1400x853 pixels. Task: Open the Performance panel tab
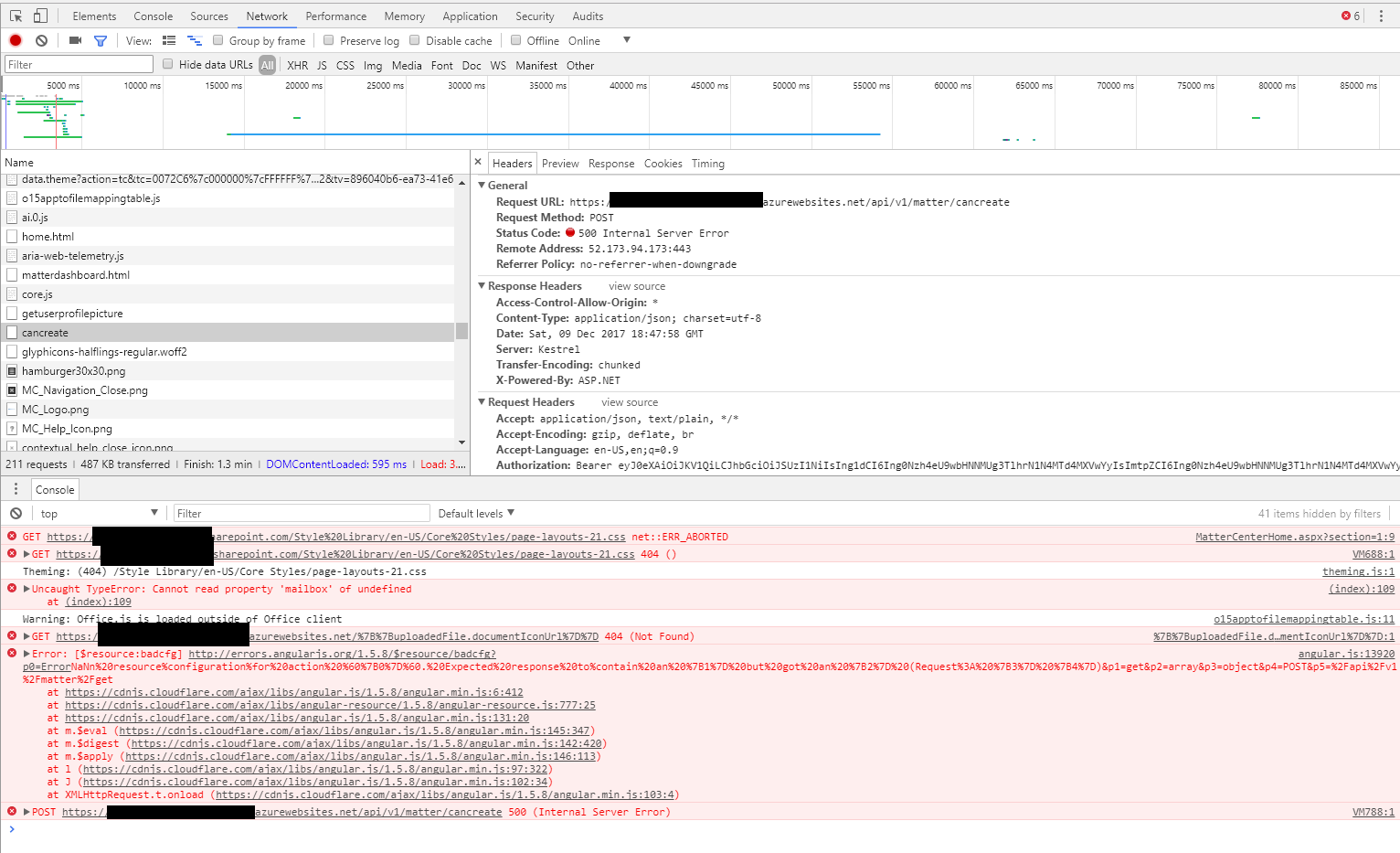[x=336, y=16]
